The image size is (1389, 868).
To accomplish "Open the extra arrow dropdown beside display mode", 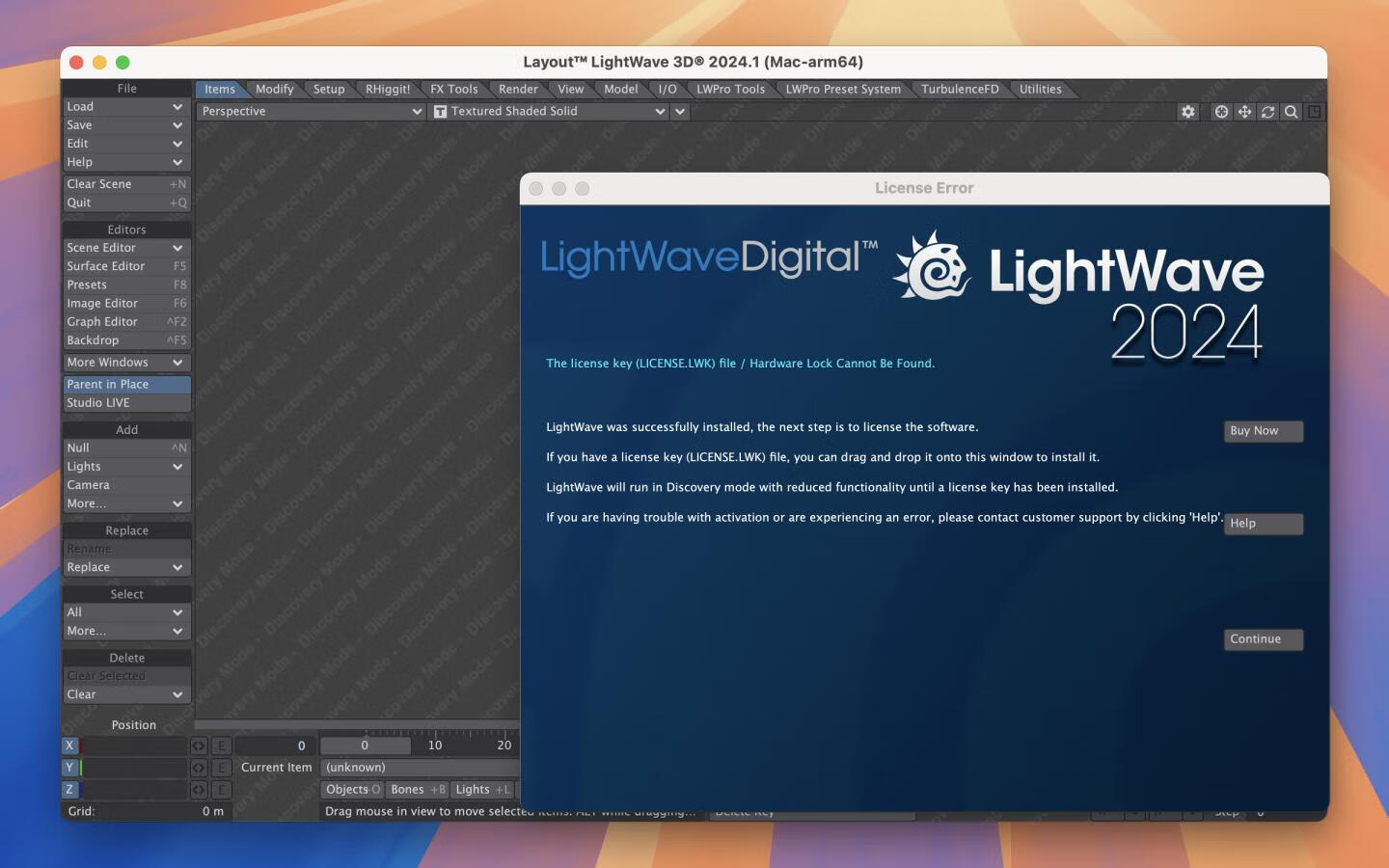I will [x=680, y=112].
